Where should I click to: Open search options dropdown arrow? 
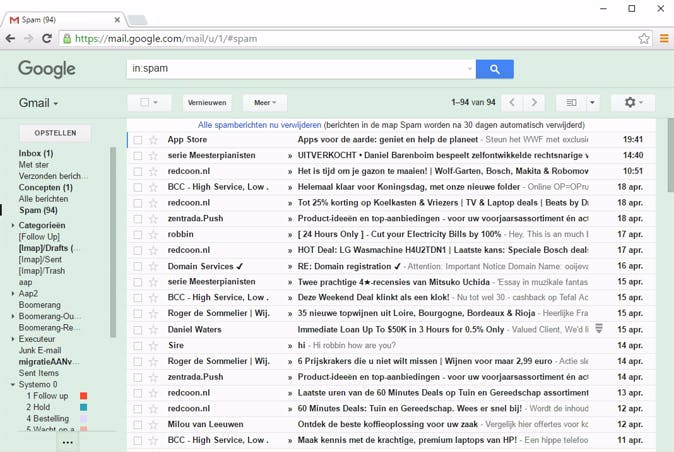(x=469, y=69)
